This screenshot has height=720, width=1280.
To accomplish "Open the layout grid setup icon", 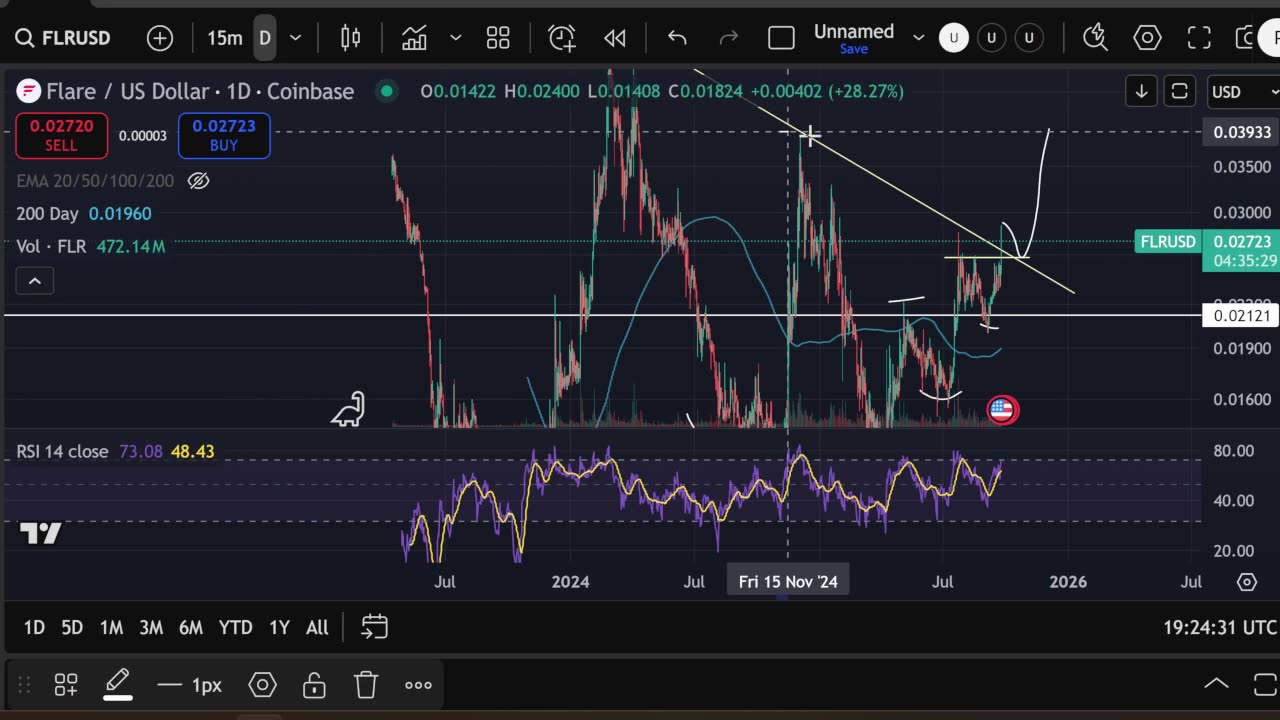I will [x=498, y=38].
